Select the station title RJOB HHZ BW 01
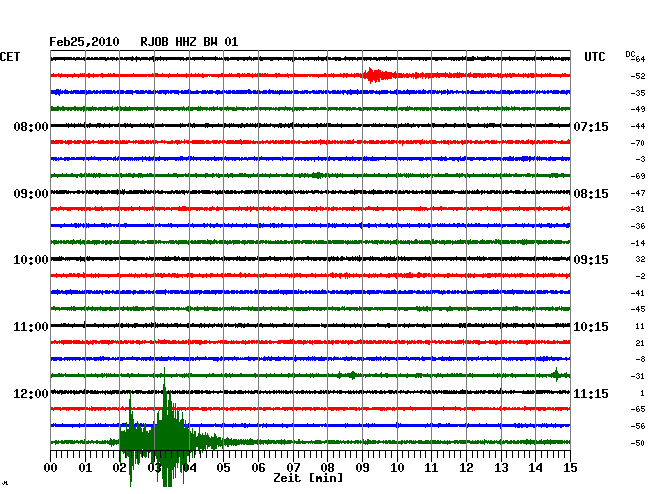 click(189, 42)
